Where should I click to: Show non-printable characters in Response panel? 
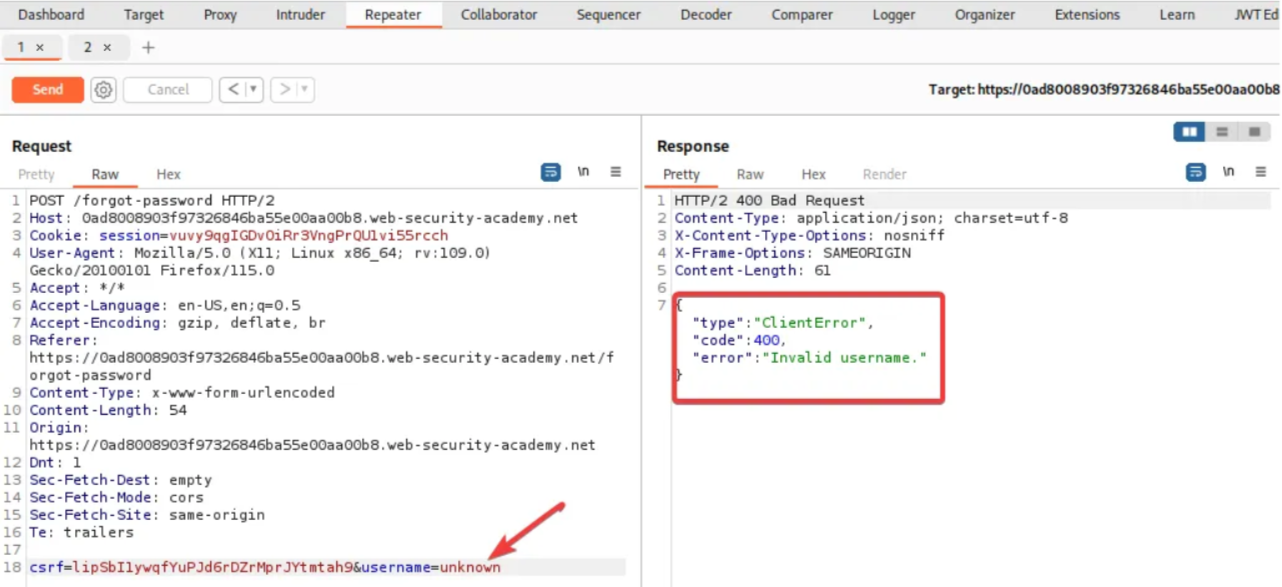point(1228,173)
